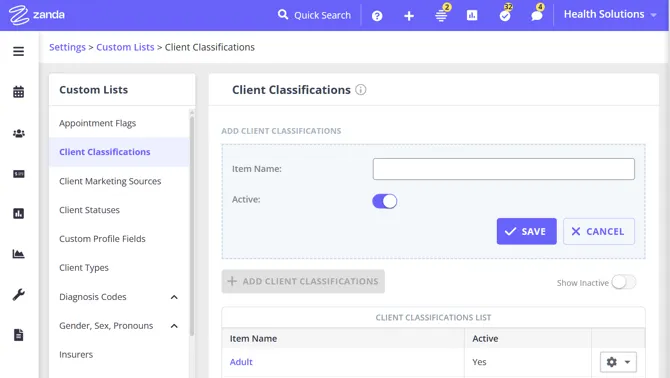670x378 pixels.
Task: Enable the Show Inactive toggle
Action: [x=623, y=282]
